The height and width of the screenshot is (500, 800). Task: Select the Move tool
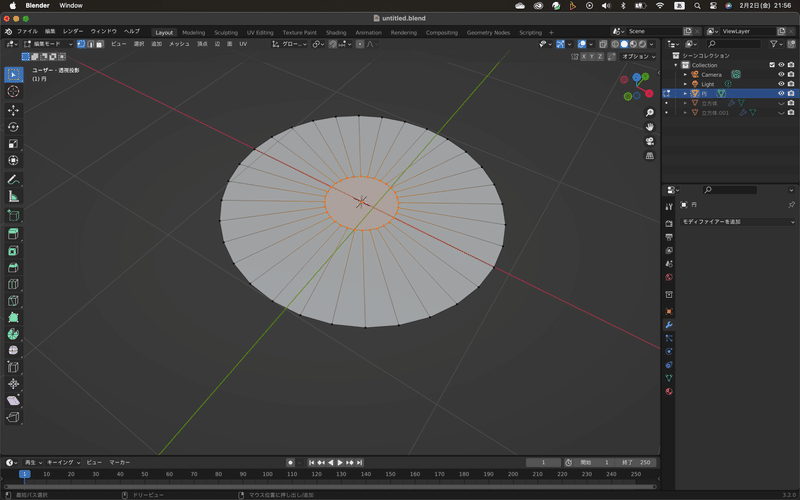click(x=14, y=110)
